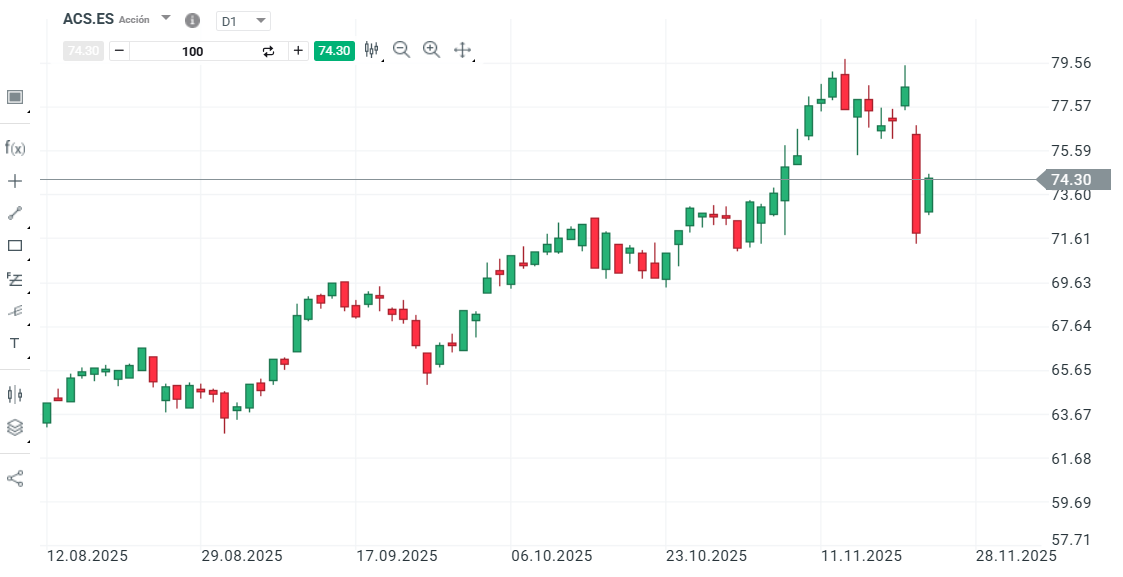Pick the rectangle shape tool
Viewport: 1123px width, 577px height.
coord(15,245)
